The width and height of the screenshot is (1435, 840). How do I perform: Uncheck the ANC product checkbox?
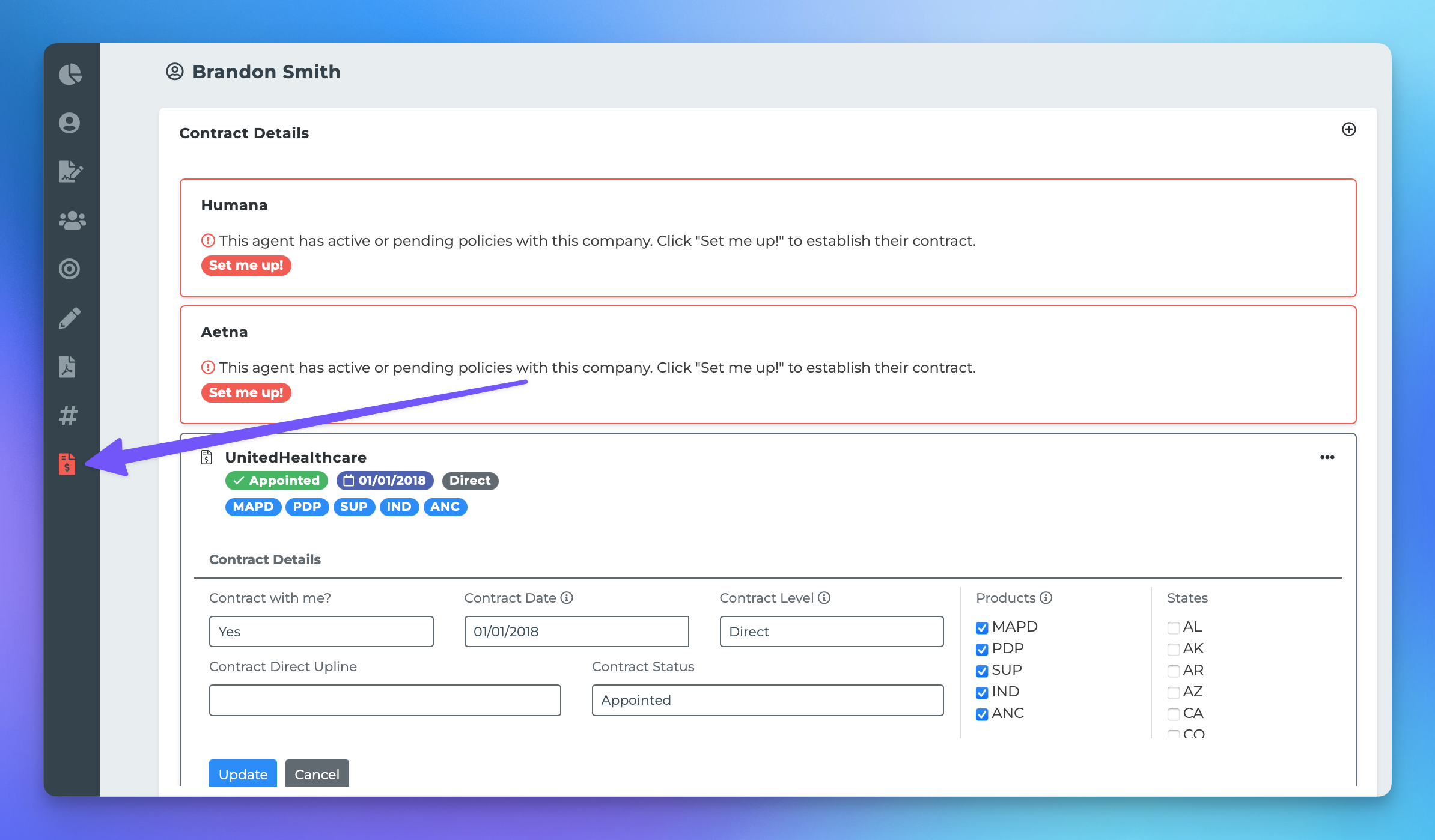982,714
